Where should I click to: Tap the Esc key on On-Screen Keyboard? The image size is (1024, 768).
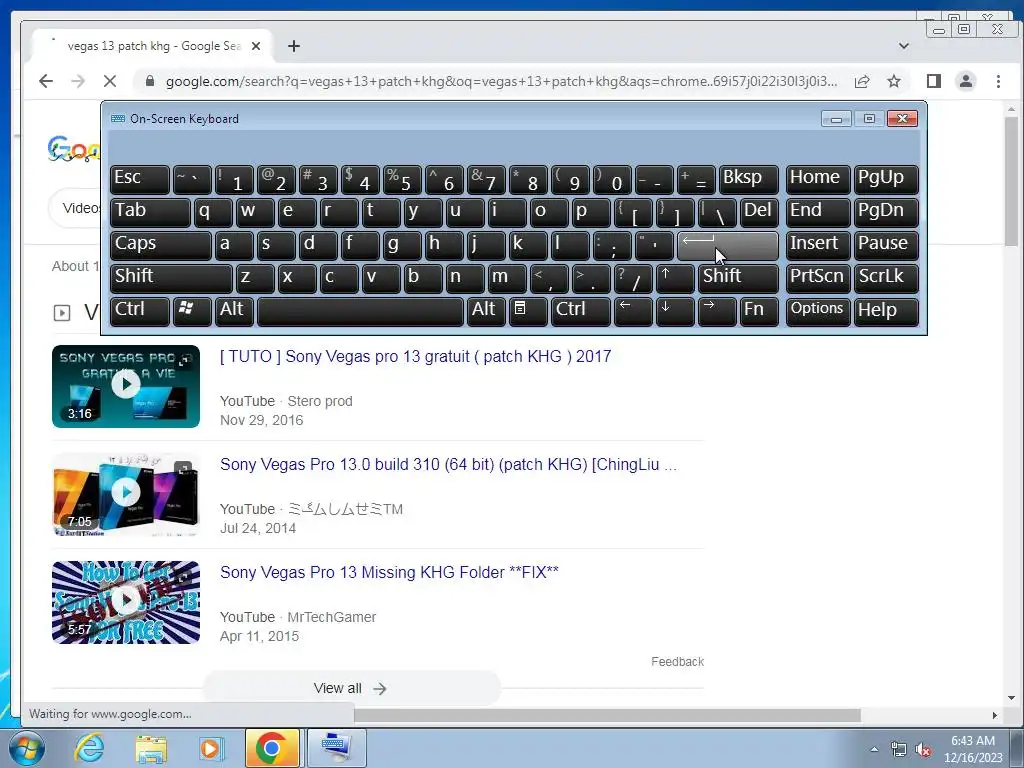pos(140,179)
